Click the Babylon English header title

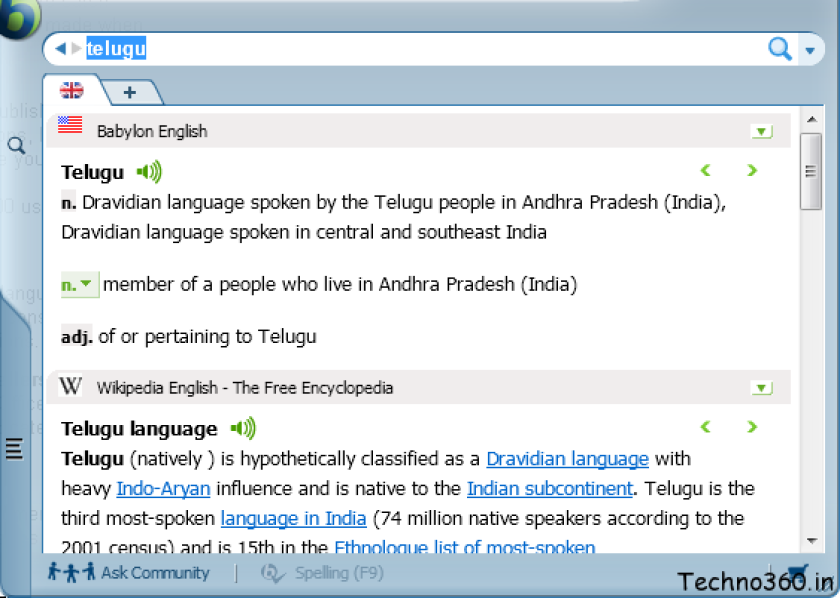152,131
